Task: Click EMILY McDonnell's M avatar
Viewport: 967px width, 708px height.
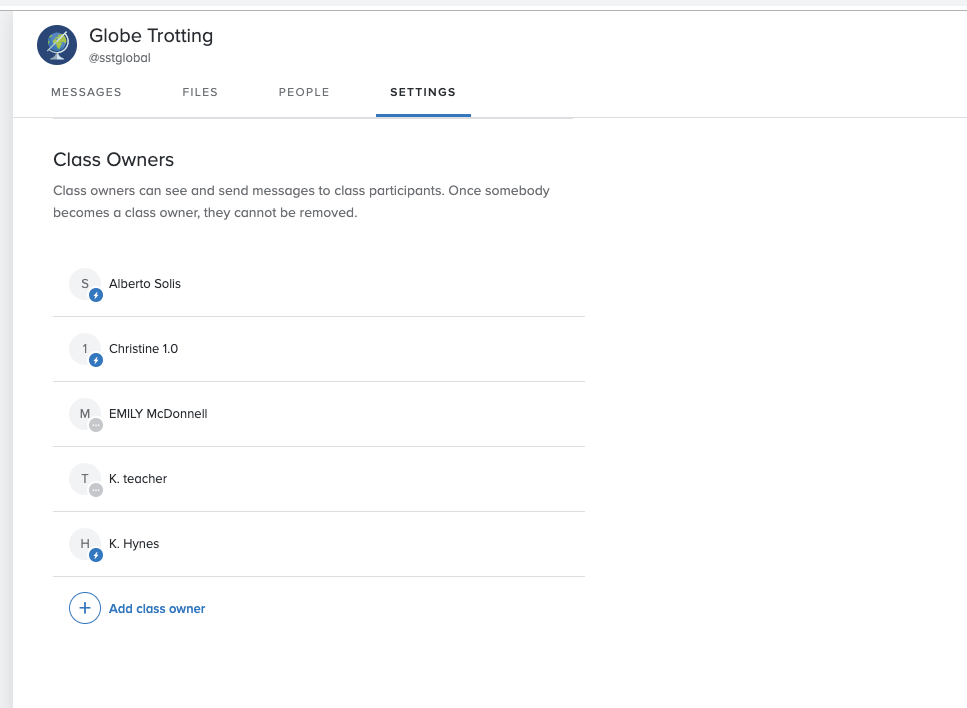Action: [85, 414]
